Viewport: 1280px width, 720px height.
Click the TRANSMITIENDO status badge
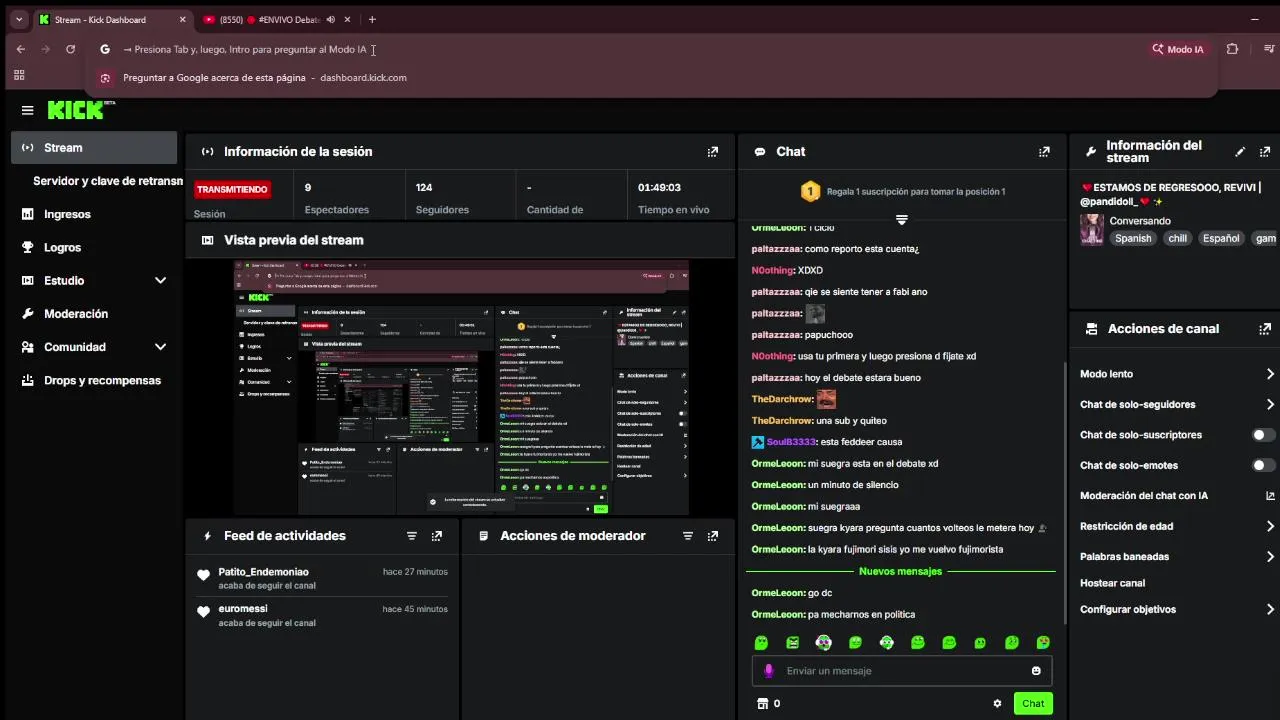point(232,189)
